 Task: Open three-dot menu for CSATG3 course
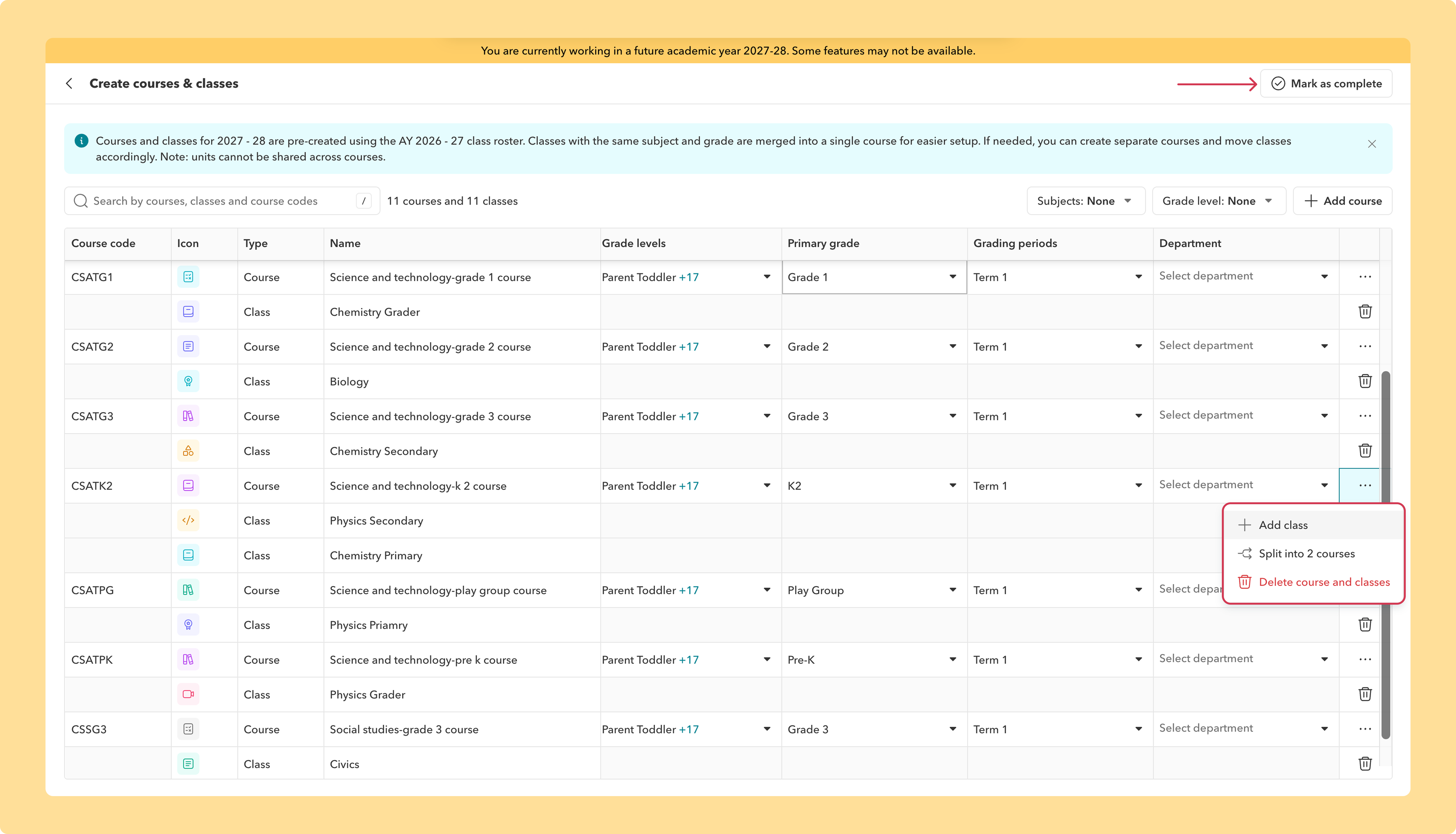tap(1365, 416)
